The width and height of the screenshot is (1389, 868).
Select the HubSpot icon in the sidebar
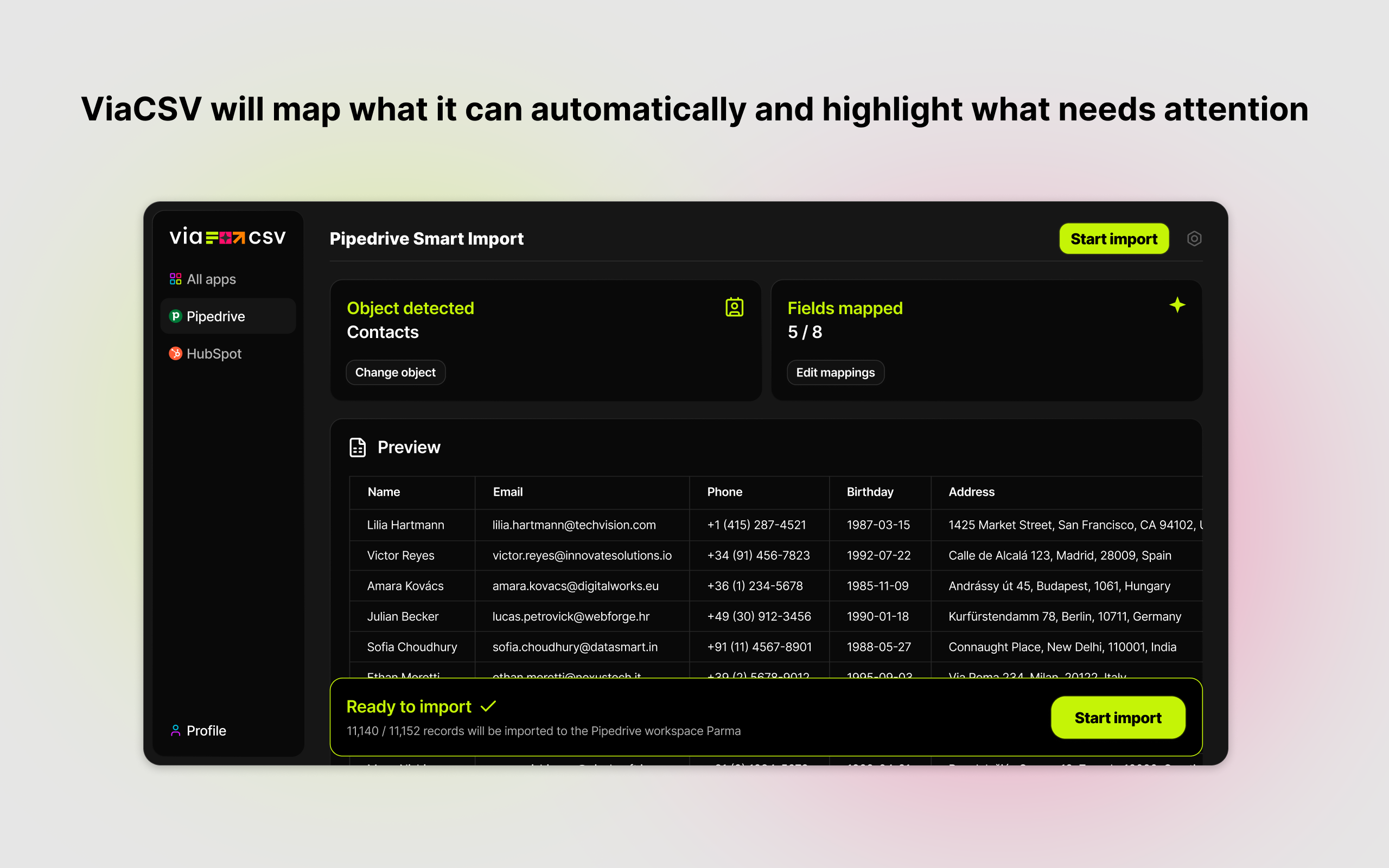point(175,354)
